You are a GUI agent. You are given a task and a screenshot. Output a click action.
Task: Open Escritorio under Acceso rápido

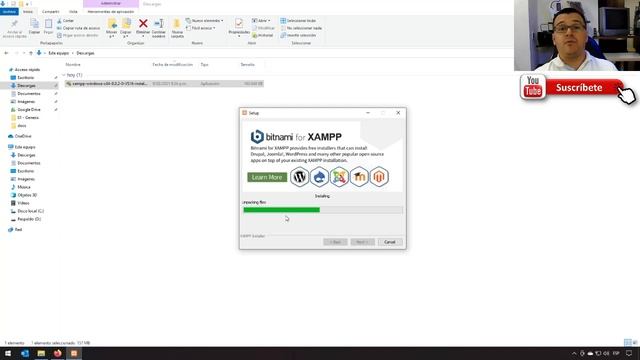tap(25, 78)
